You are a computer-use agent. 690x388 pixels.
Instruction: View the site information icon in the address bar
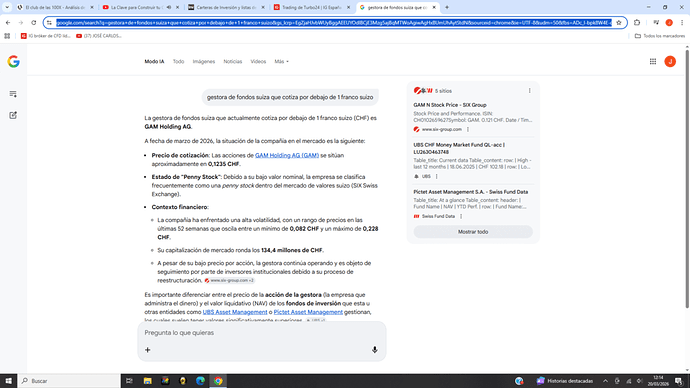coord(49,22)
